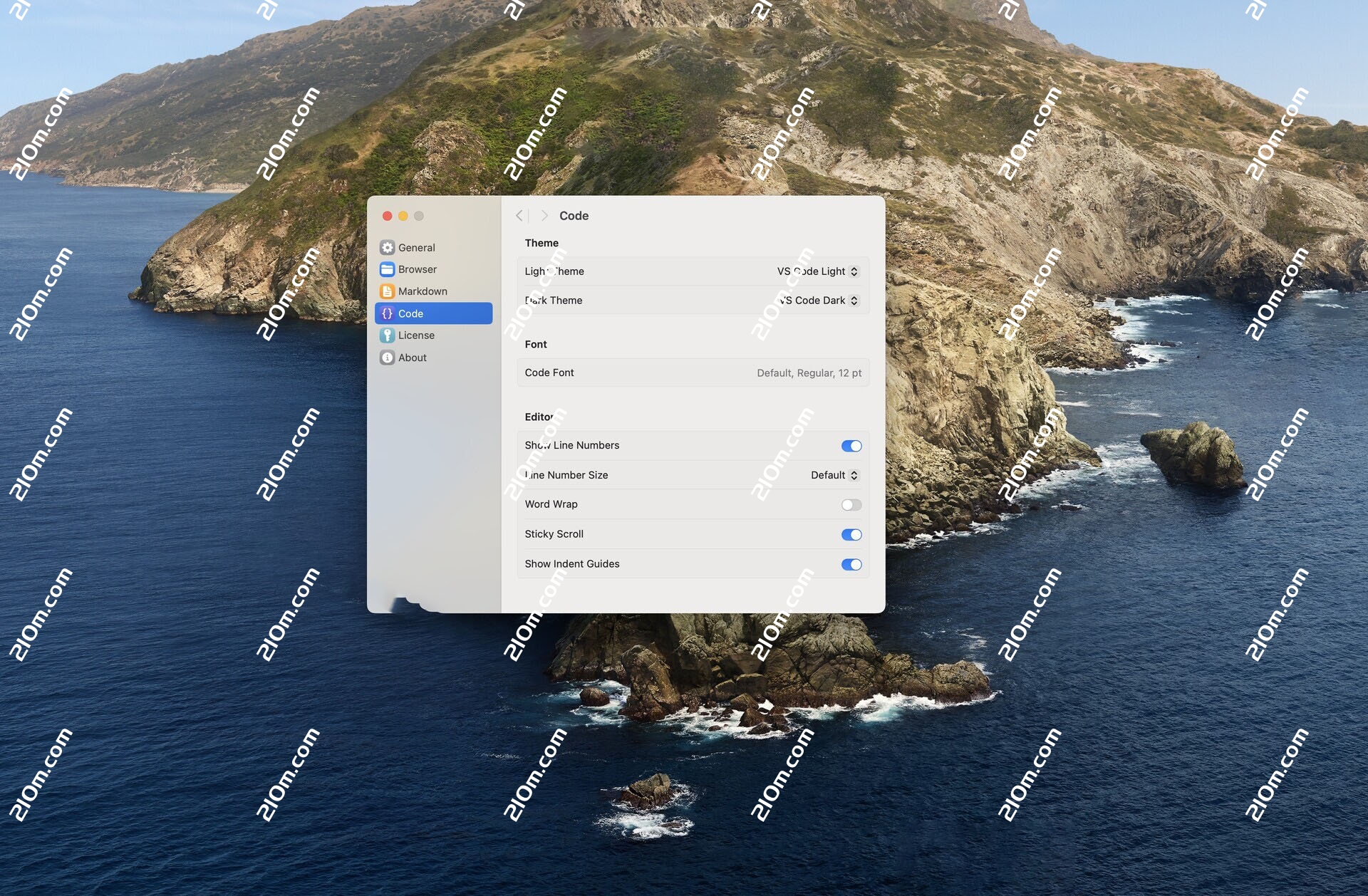Click the Show Indent Guides label
The image size is (1368, 896).
click(572, 564)
